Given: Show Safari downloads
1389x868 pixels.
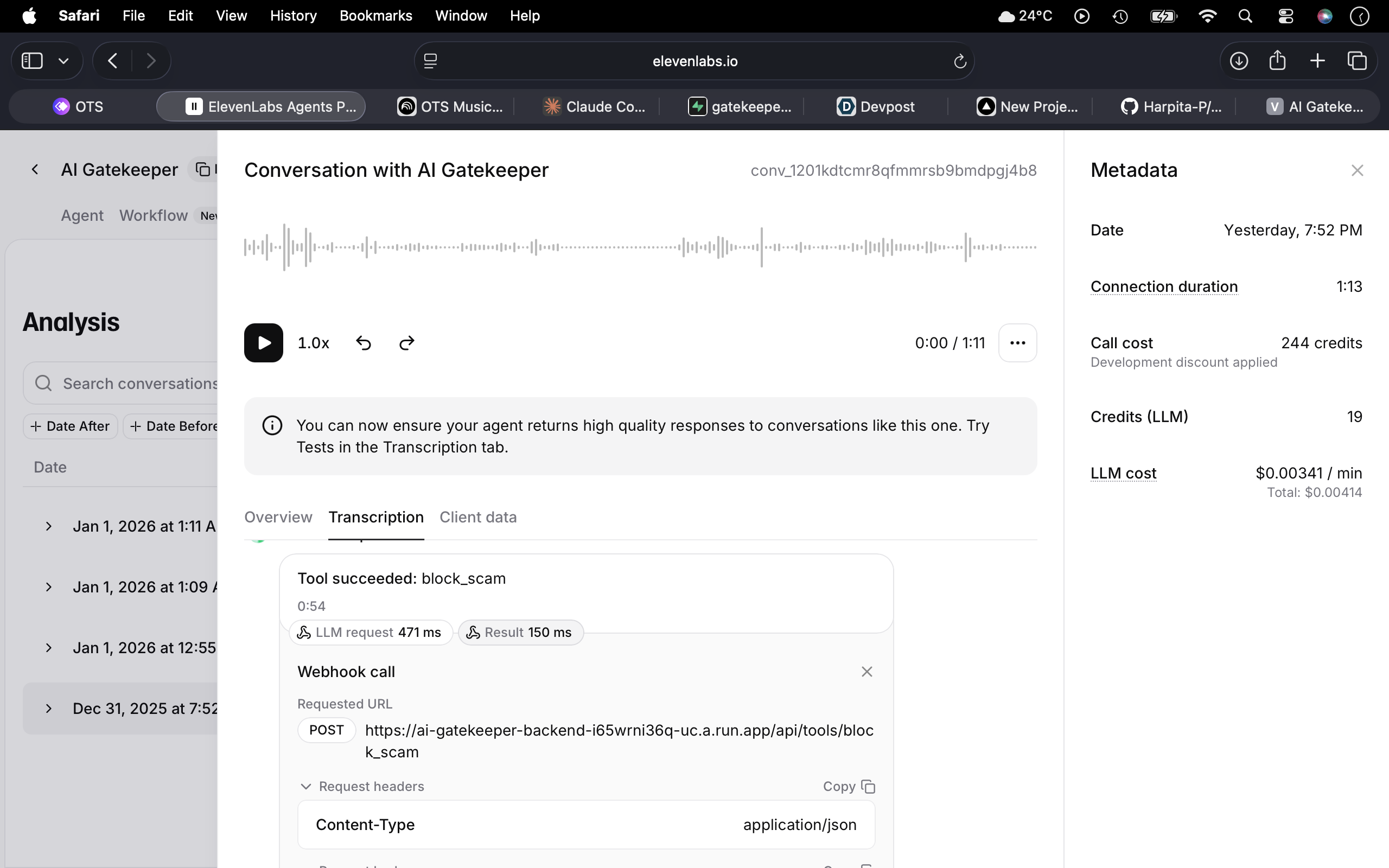Looking at the screenshot, I should pyautogui.click(x=1239, y=61).
